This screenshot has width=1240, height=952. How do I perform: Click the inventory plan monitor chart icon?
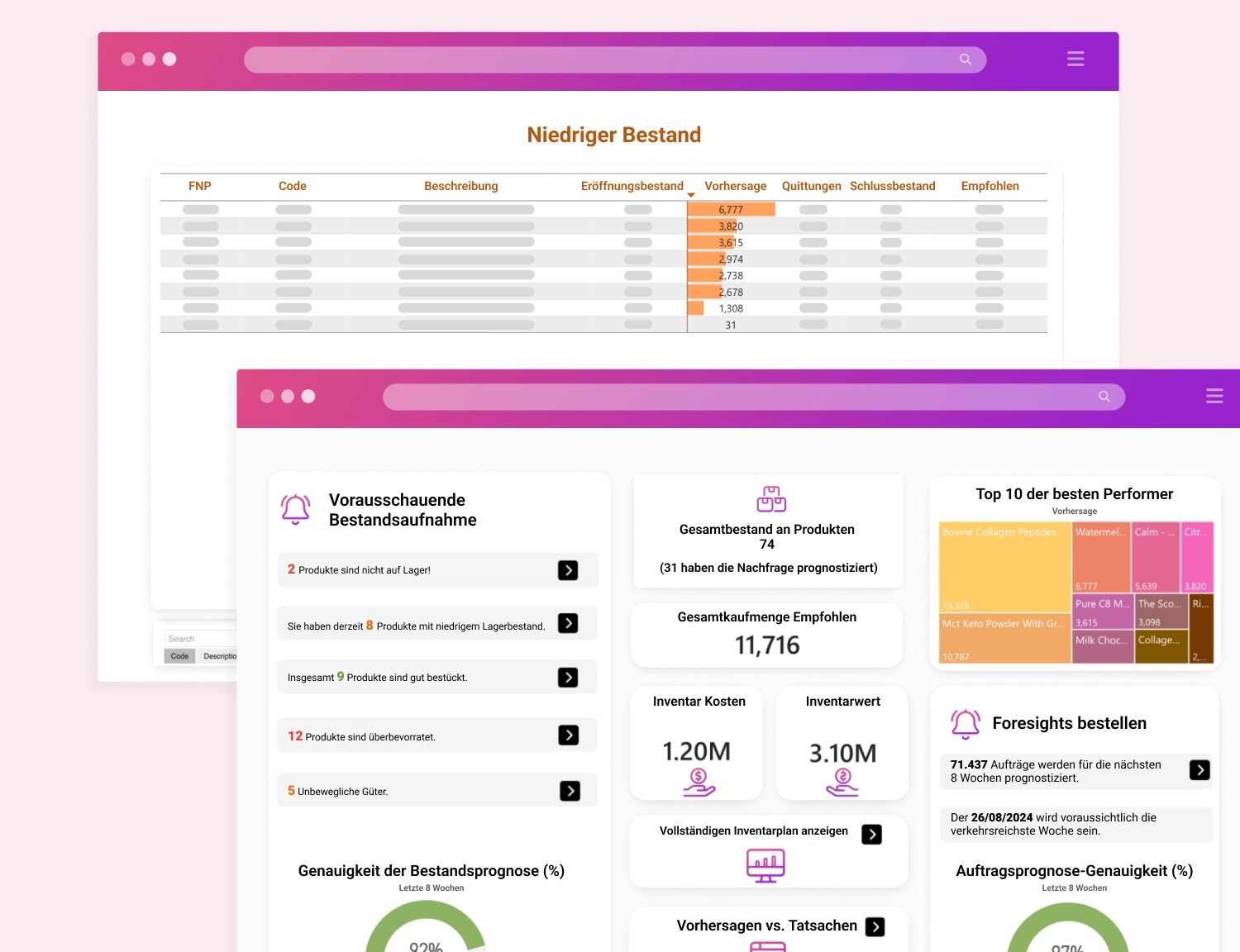[x=765, y=865]
